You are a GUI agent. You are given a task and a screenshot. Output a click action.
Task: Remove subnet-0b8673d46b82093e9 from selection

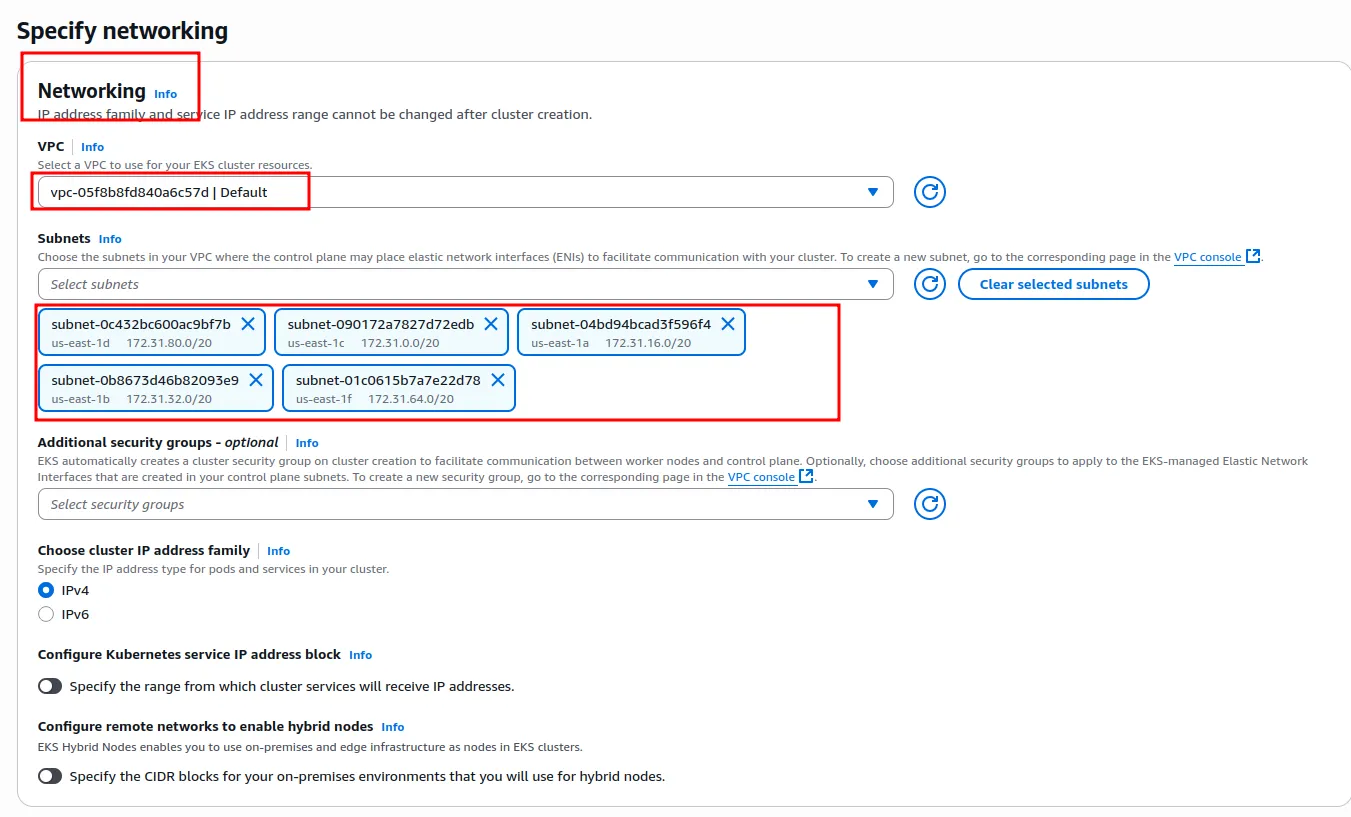pos(256,380)
